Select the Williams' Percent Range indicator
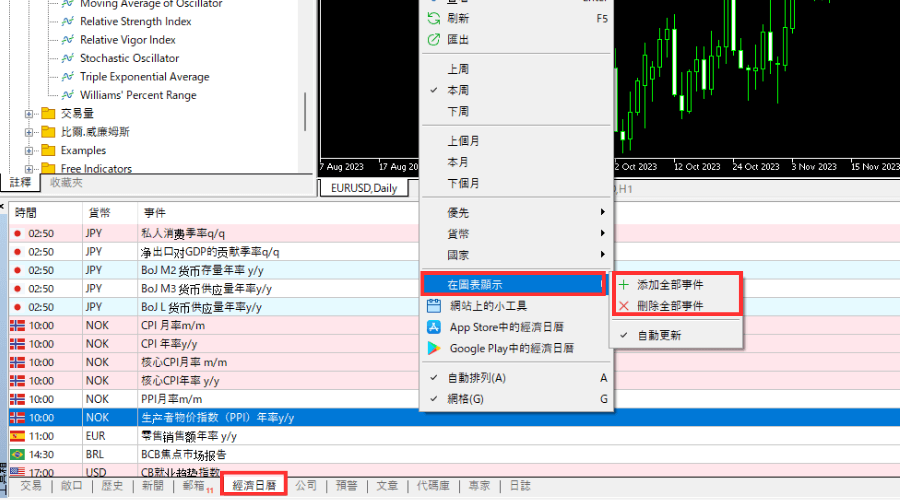Viewport: 900px width, 500px height. [x=138, y=95]
